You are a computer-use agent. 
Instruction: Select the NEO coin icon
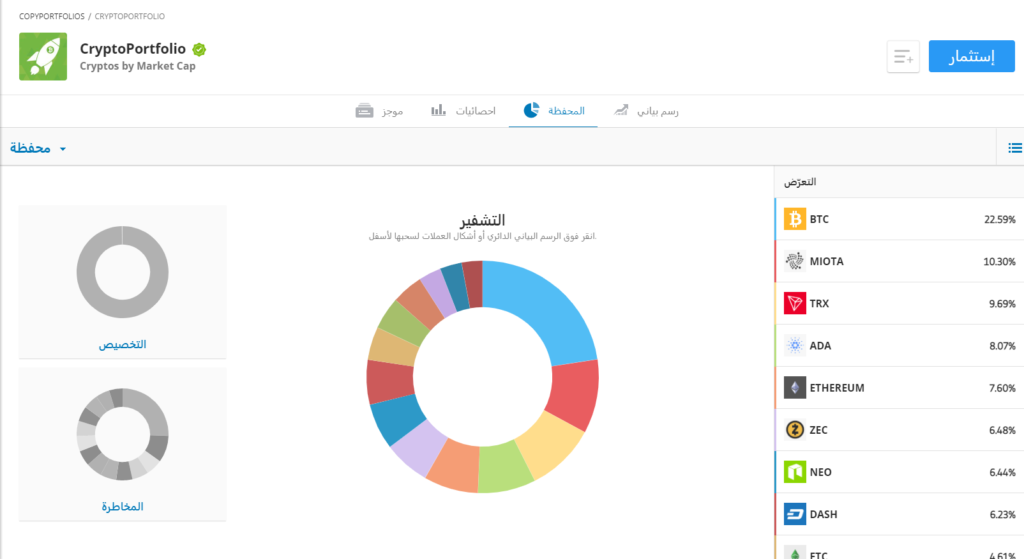pos(795,471)
